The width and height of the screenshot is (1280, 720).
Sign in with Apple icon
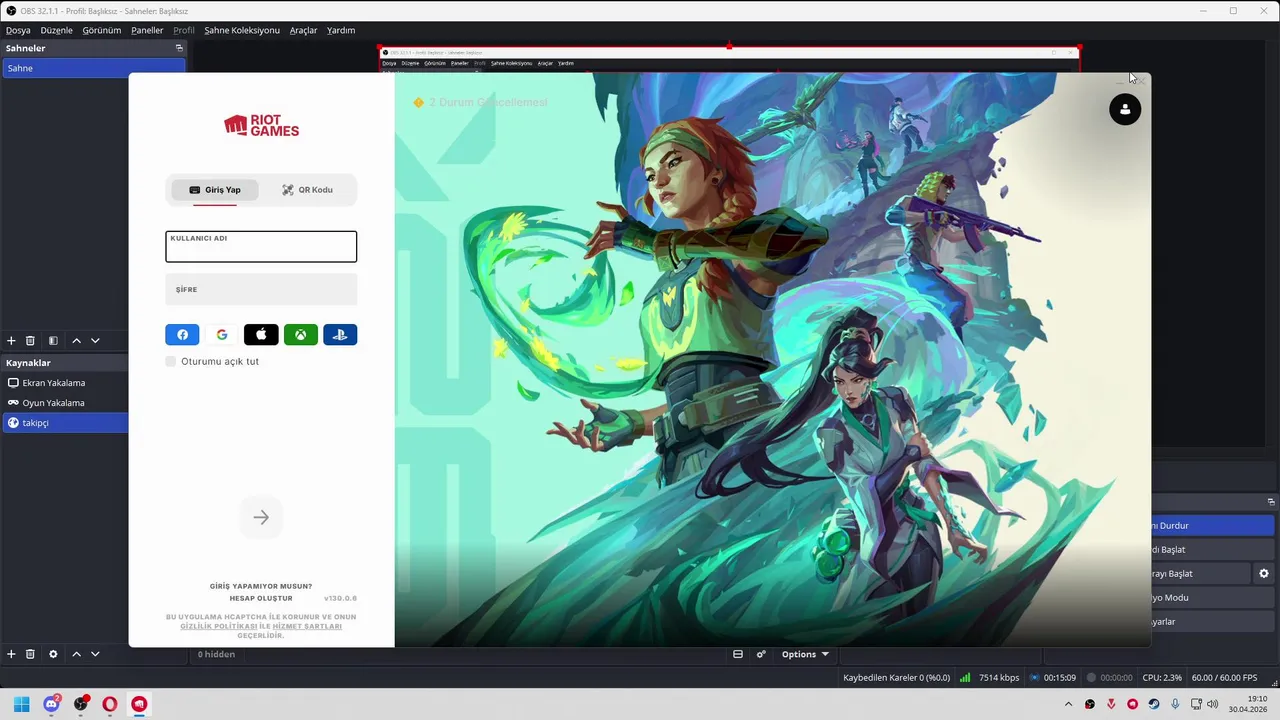click(x=261, y=335)
